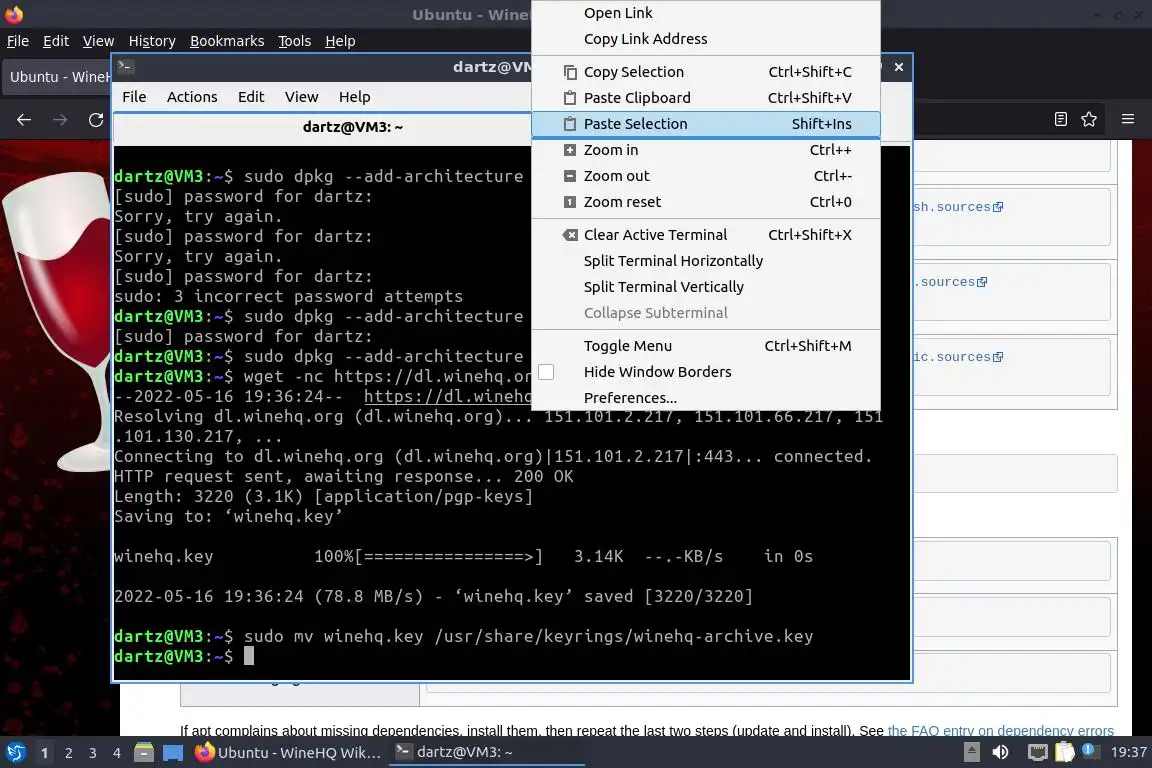This screenshot has width=1152, height=768.
Task: Open the terminal Actions menu
Action: [192, 97]
